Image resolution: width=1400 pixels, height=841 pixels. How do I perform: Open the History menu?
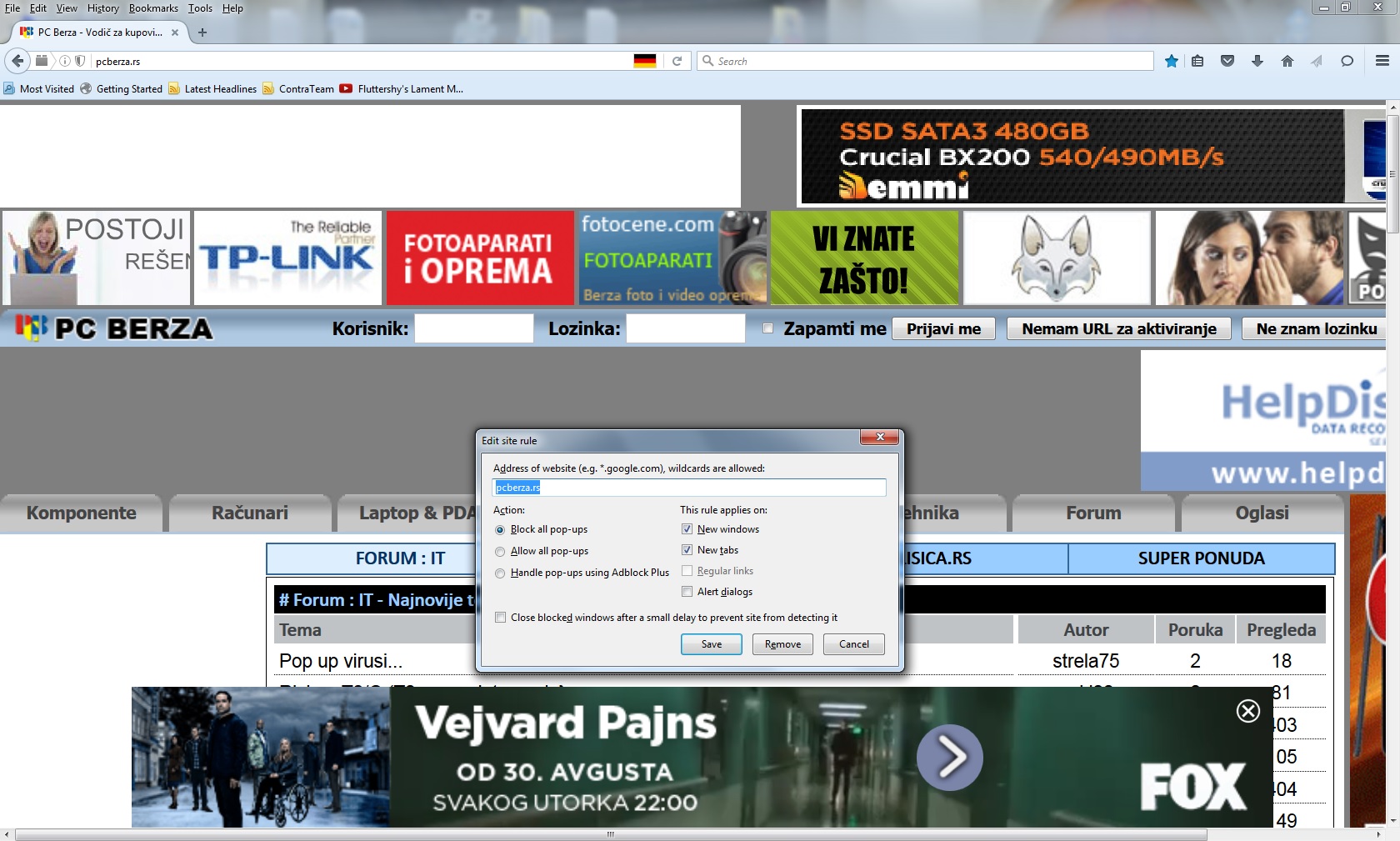click(x=103, y=8)
